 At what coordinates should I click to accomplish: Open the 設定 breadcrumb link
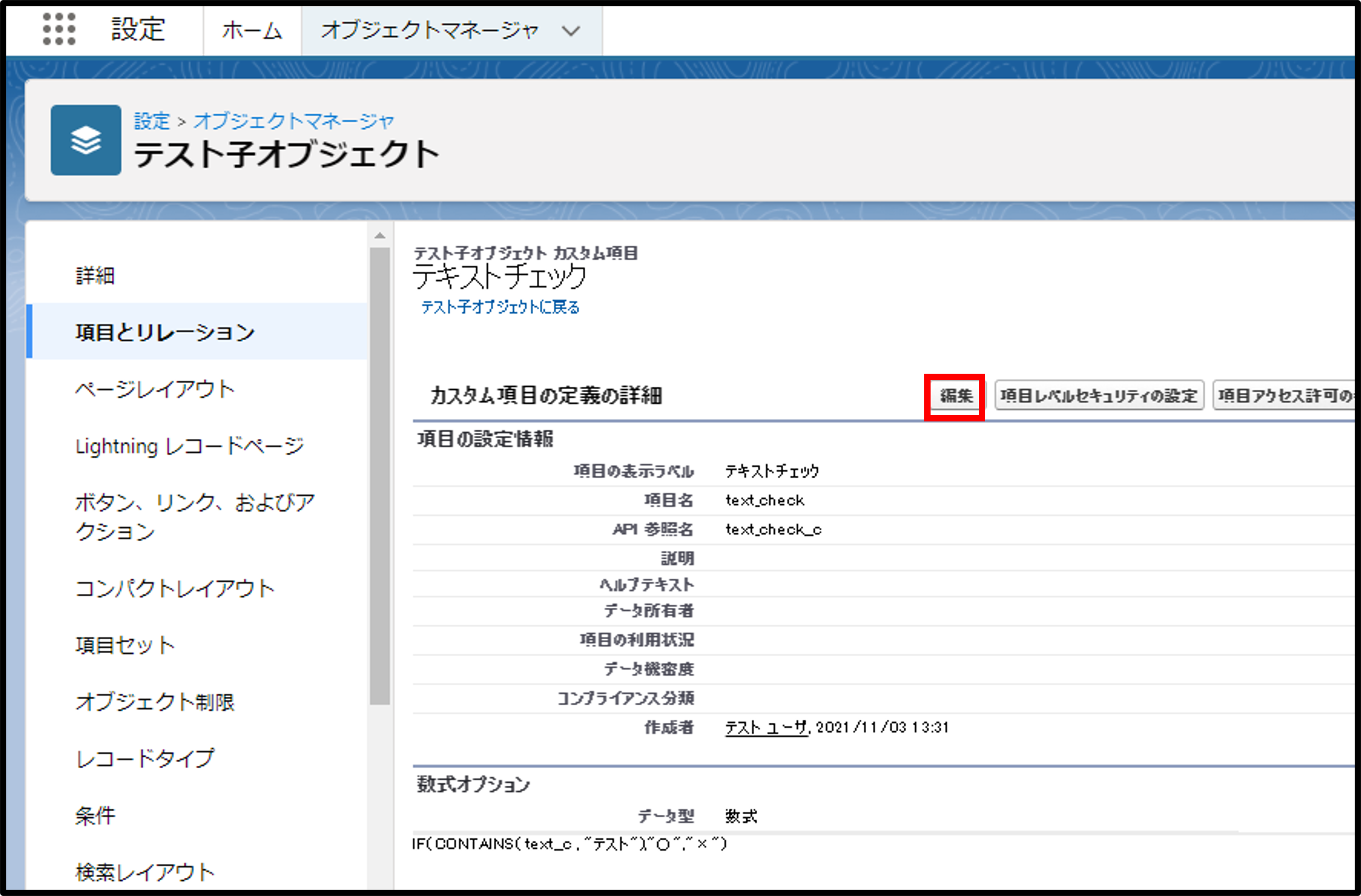click(x=152, y=121)
